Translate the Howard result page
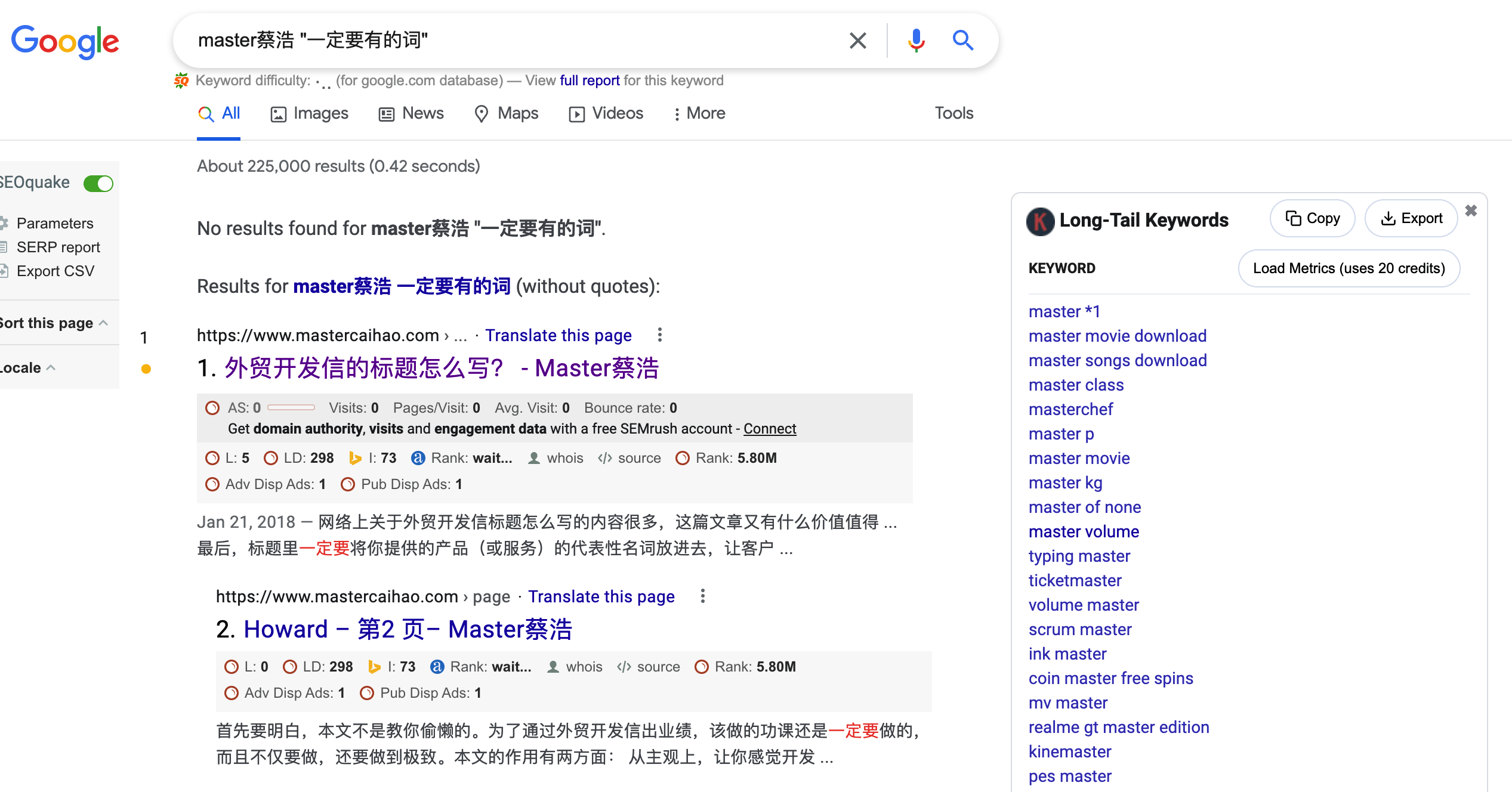The width and height of the screenshot is (1512, 792). pos(601,596)
